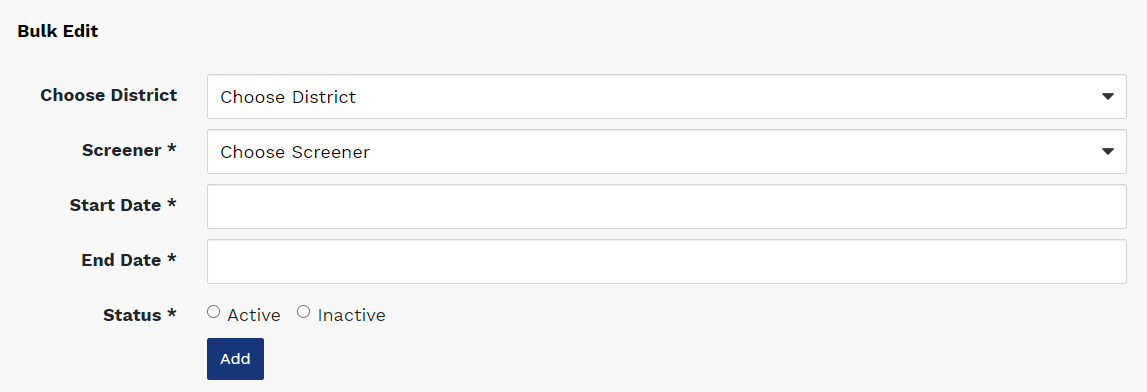Focus the Start Date input field
This screenshot has height=392, width=1147.
click(666, 206)
